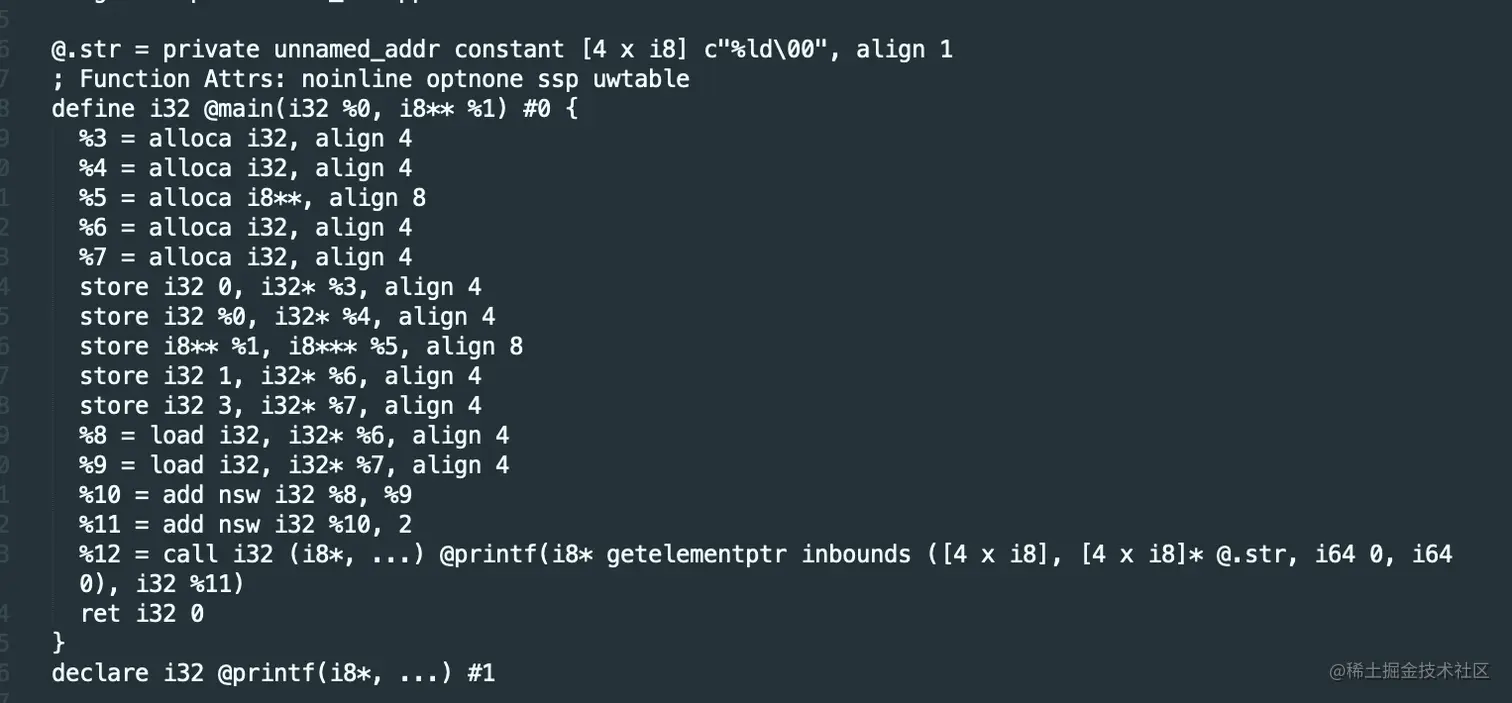
Task: Click 'store i32 1, i32* %6' line
Action: (281, 376)
